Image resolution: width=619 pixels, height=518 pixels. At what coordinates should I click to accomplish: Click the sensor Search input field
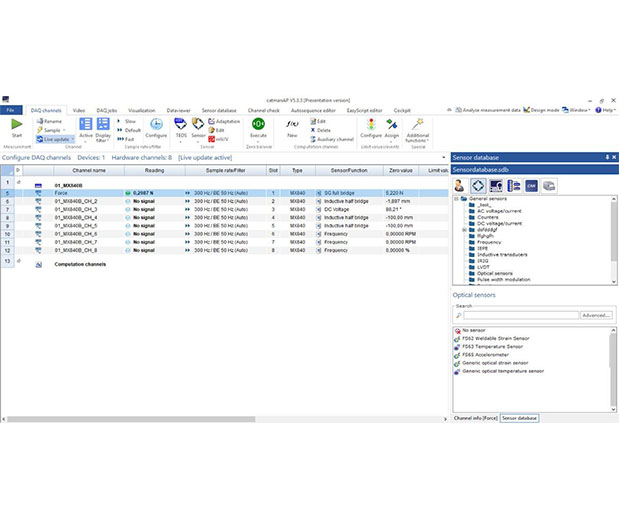520,315
